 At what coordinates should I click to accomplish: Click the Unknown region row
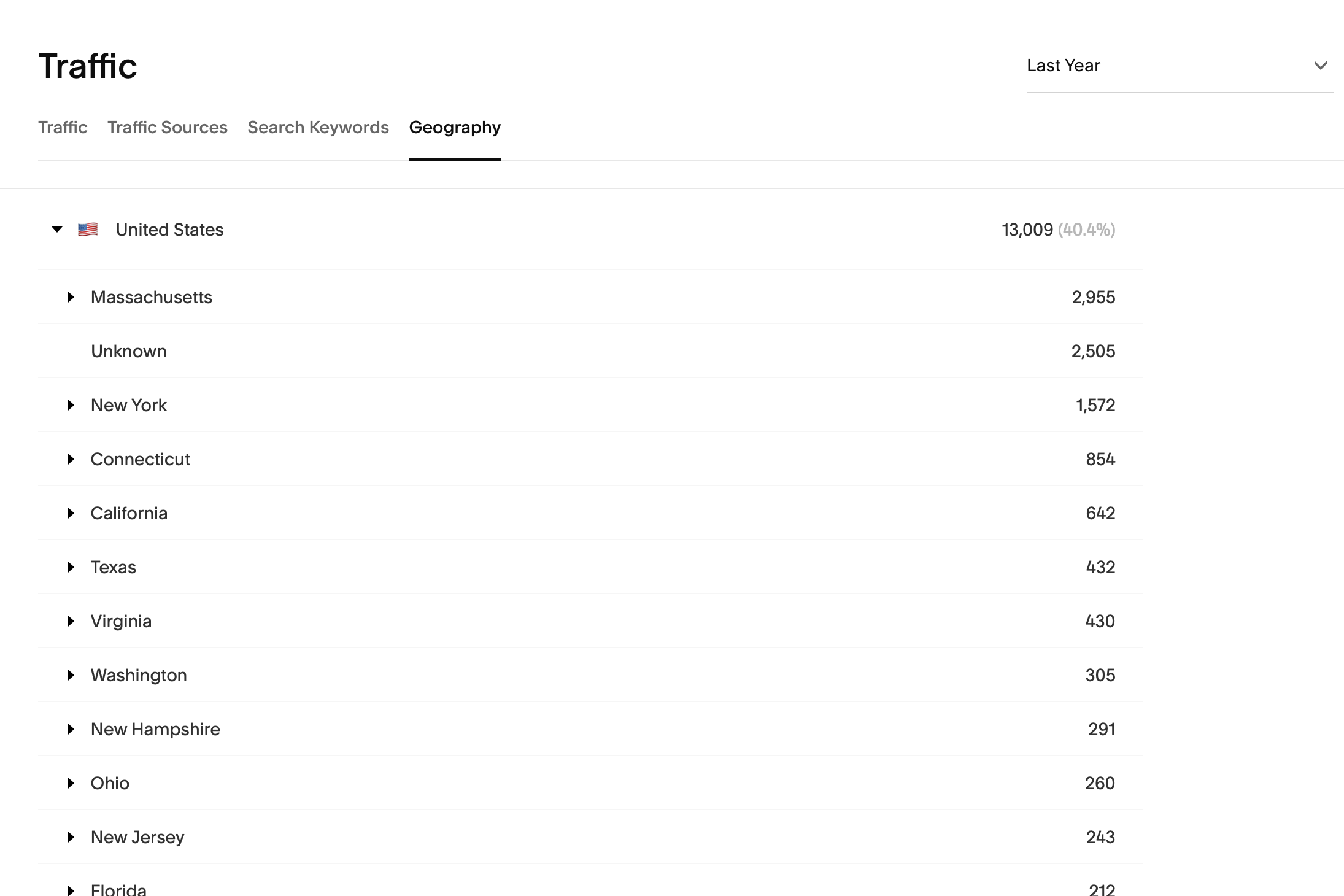pos(129,352)
